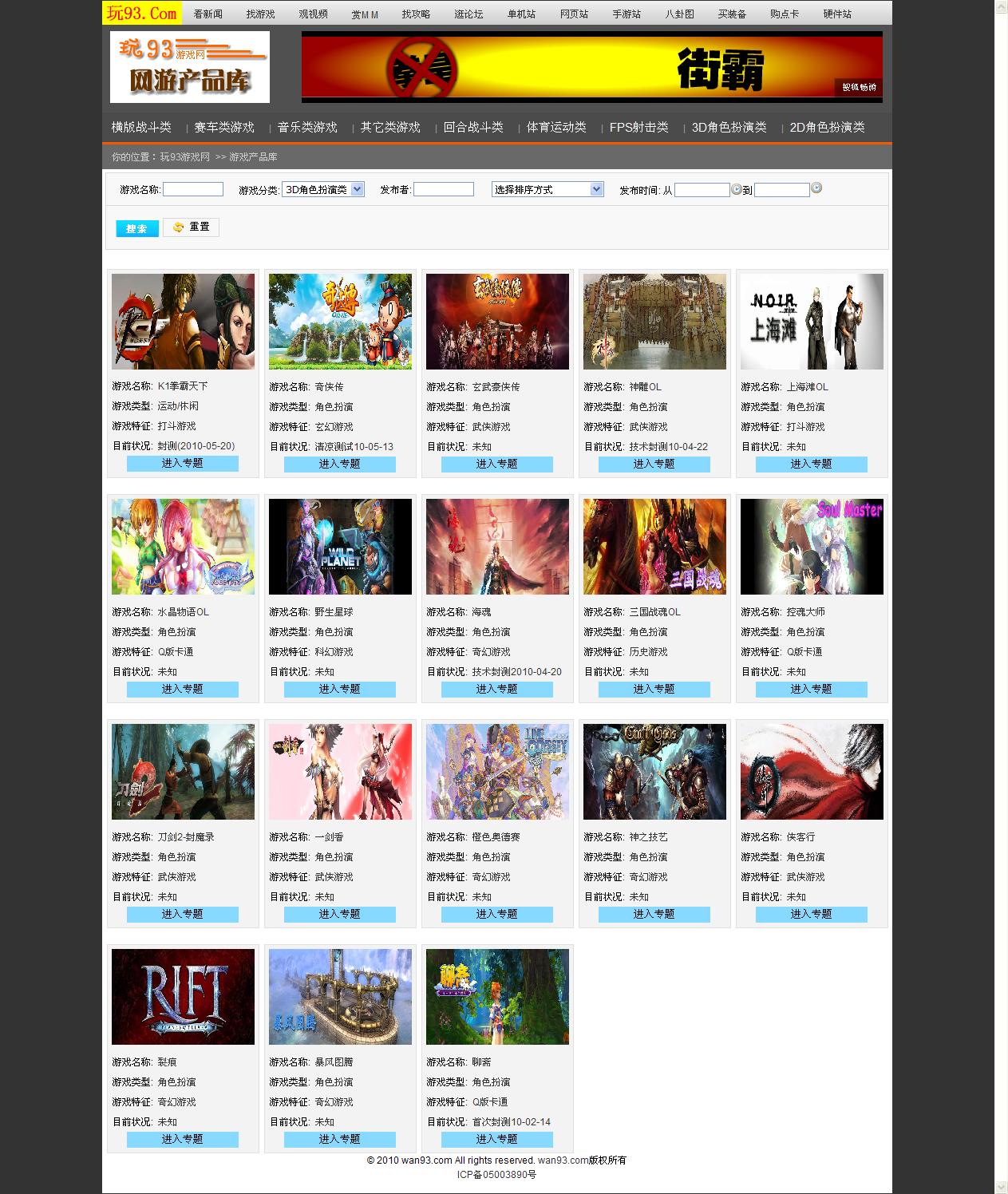Select the 体育运动类 category tab

[556, 127]
